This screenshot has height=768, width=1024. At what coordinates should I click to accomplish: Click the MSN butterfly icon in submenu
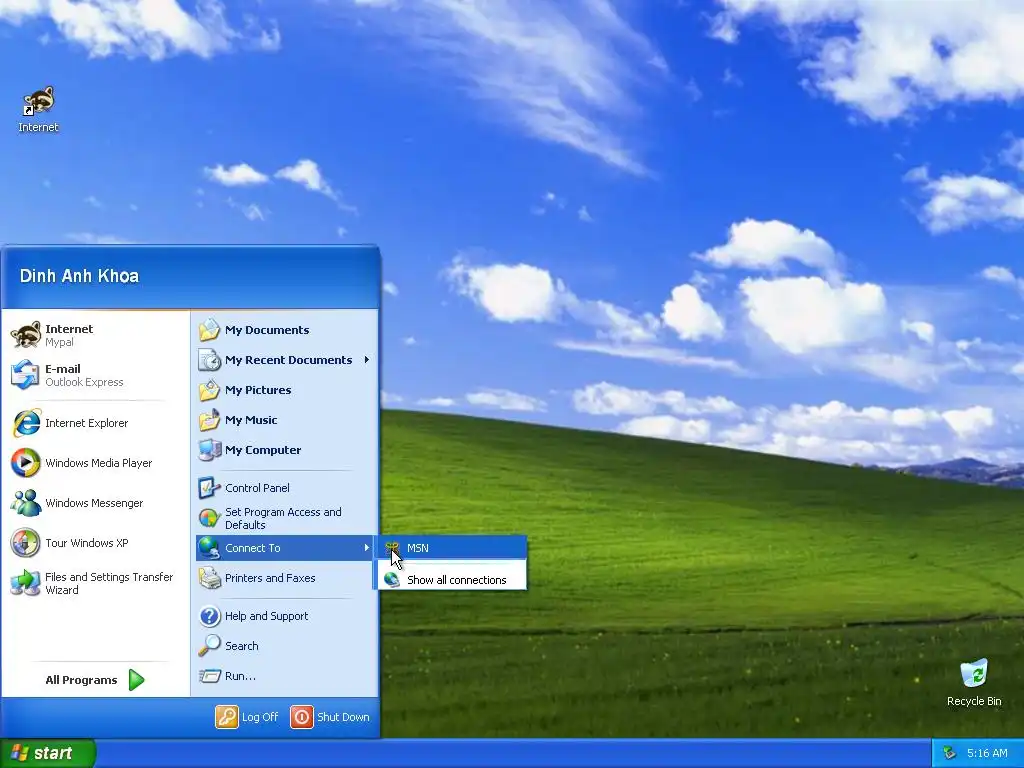tap(392, 548)
